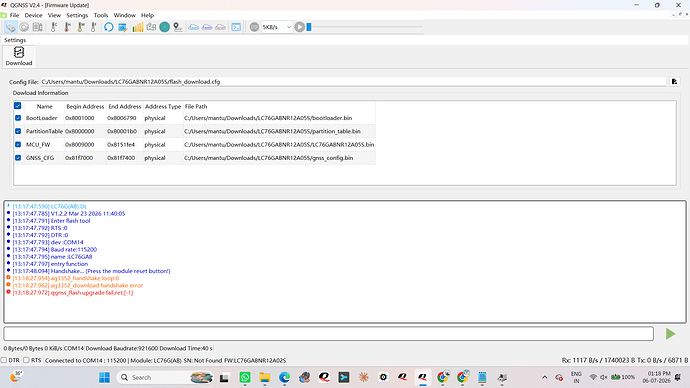This screenshot has height=388, width=690.
Task: Click the command input field above the status bar
Action: coord(328,333)
